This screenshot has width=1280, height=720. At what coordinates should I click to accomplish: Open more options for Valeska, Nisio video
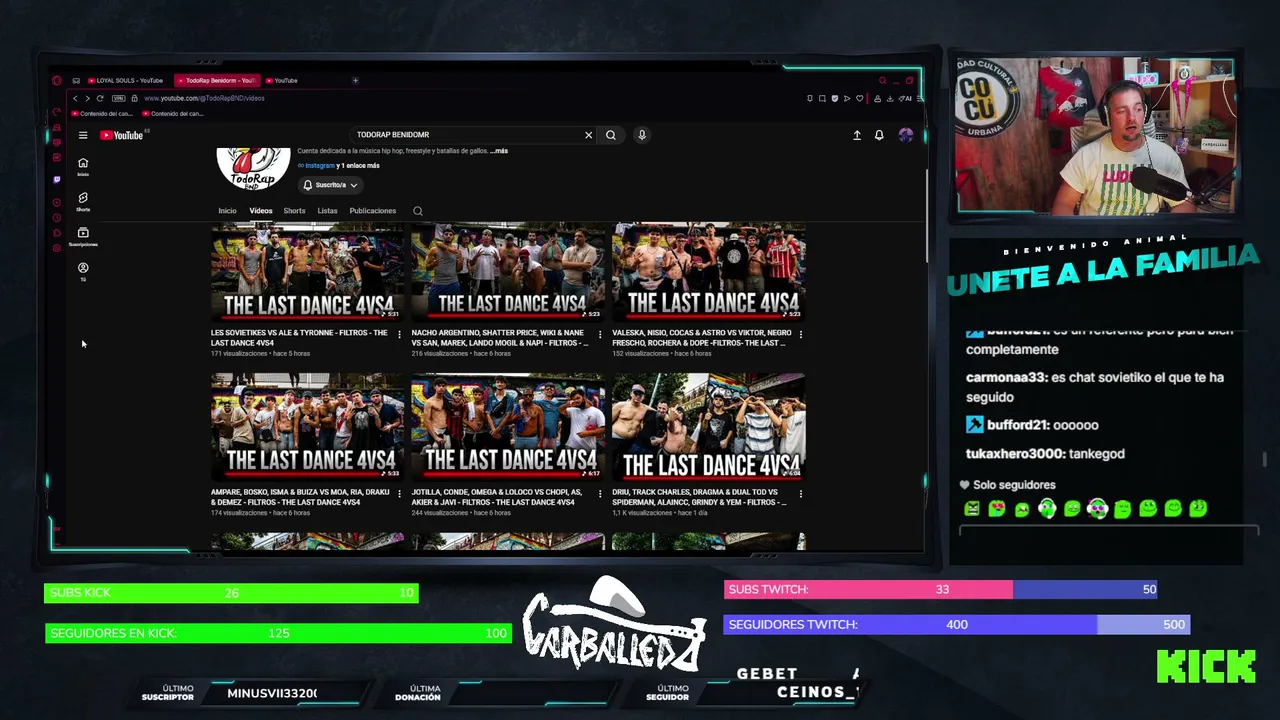pyautogui.click(x=801, y=334)
